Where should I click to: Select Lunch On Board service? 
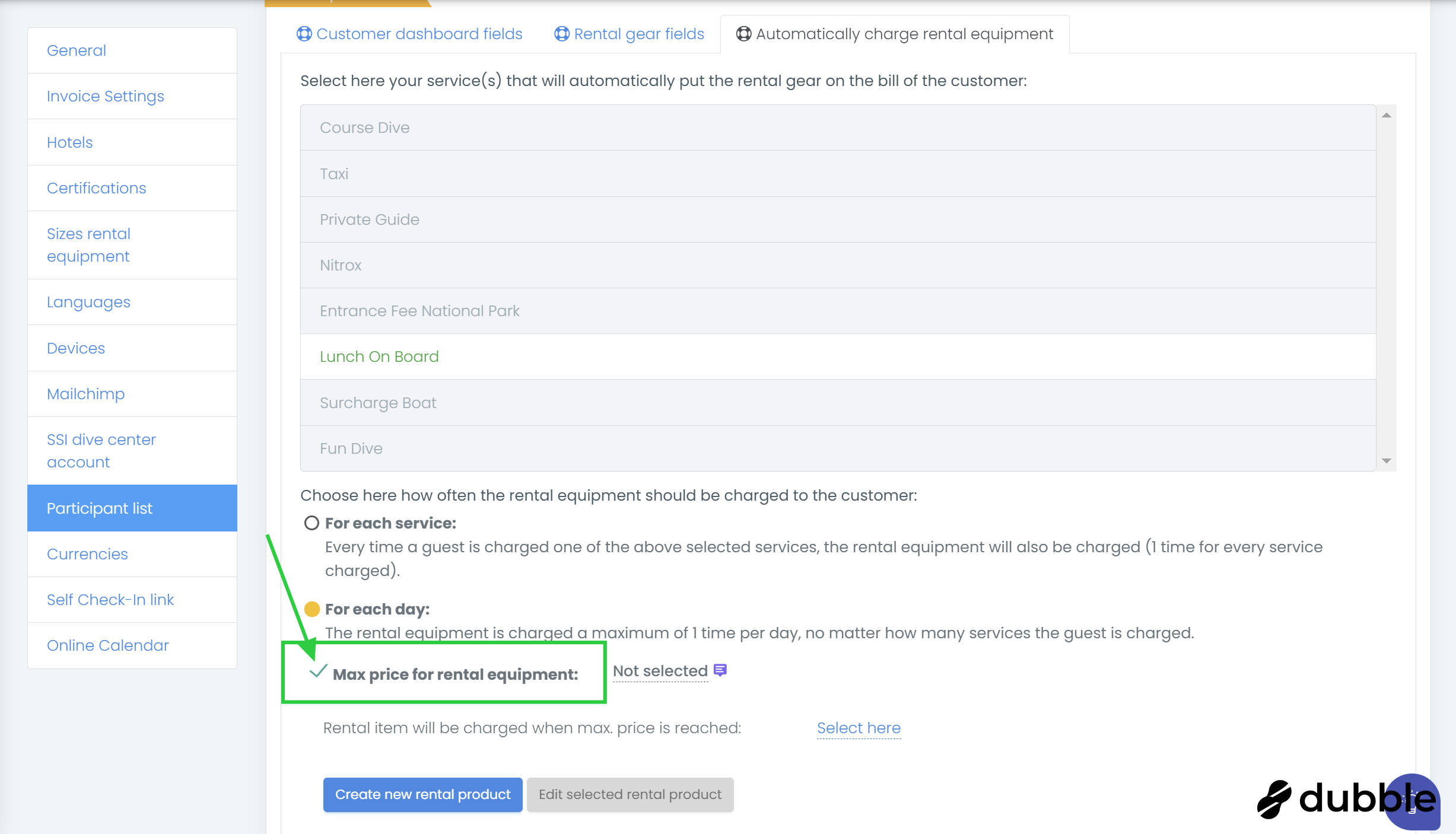[379, 356]
